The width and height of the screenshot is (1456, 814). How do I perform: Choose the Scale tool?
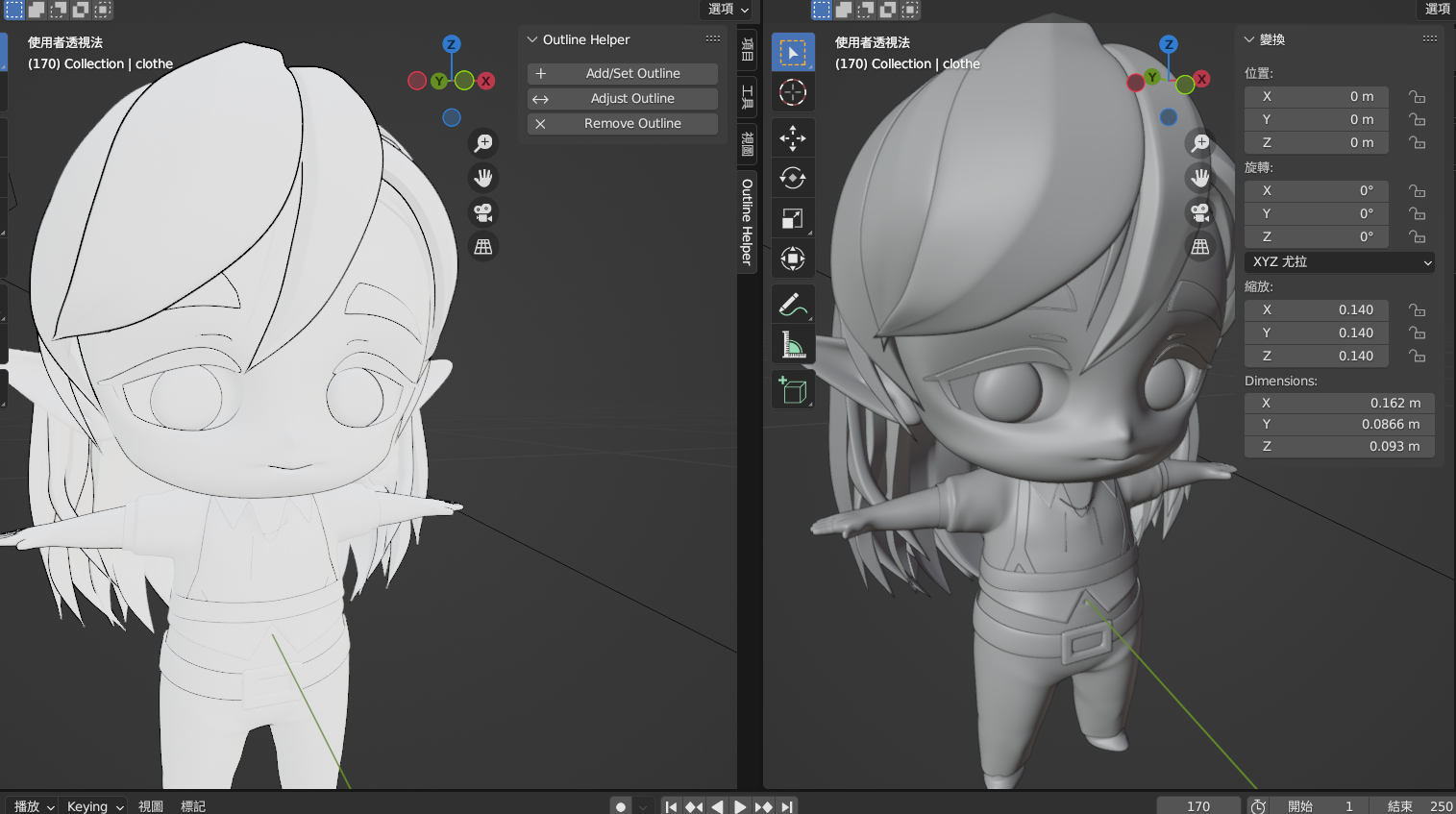(793, 218)
